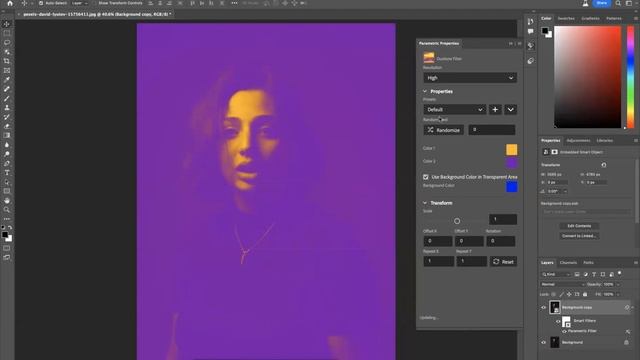Click the Share button

click(x=602, y=3)
